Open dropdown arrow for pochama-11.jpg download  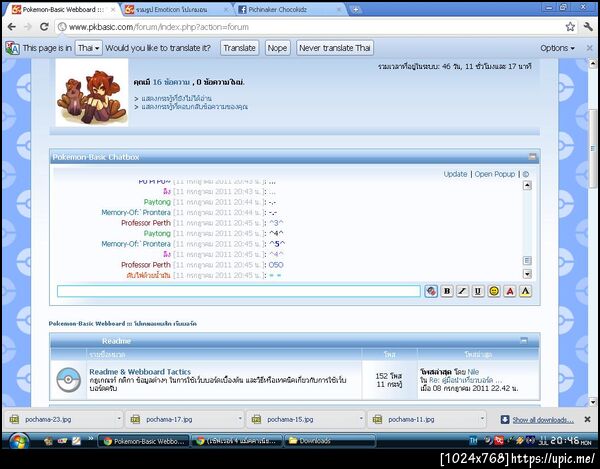coord(482,419)
